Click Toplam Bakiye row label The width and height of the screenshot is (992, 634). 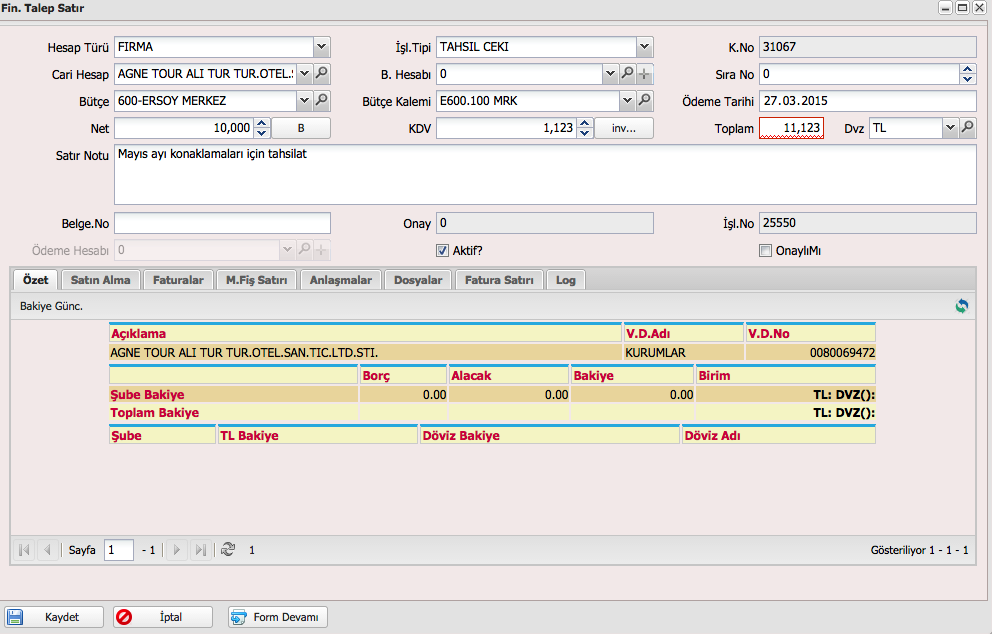(154, 413)
